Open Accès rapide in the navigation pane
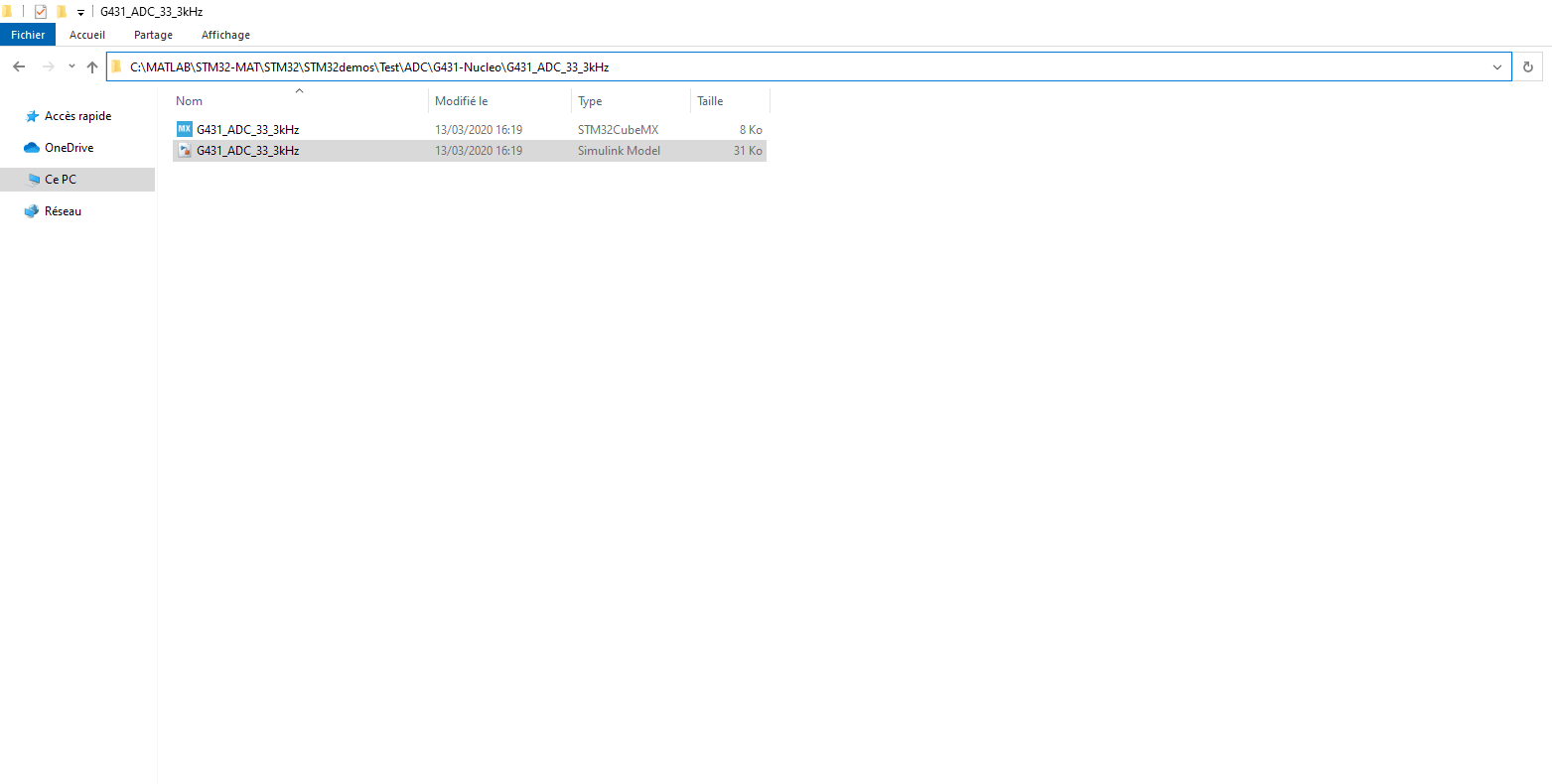 77,116
